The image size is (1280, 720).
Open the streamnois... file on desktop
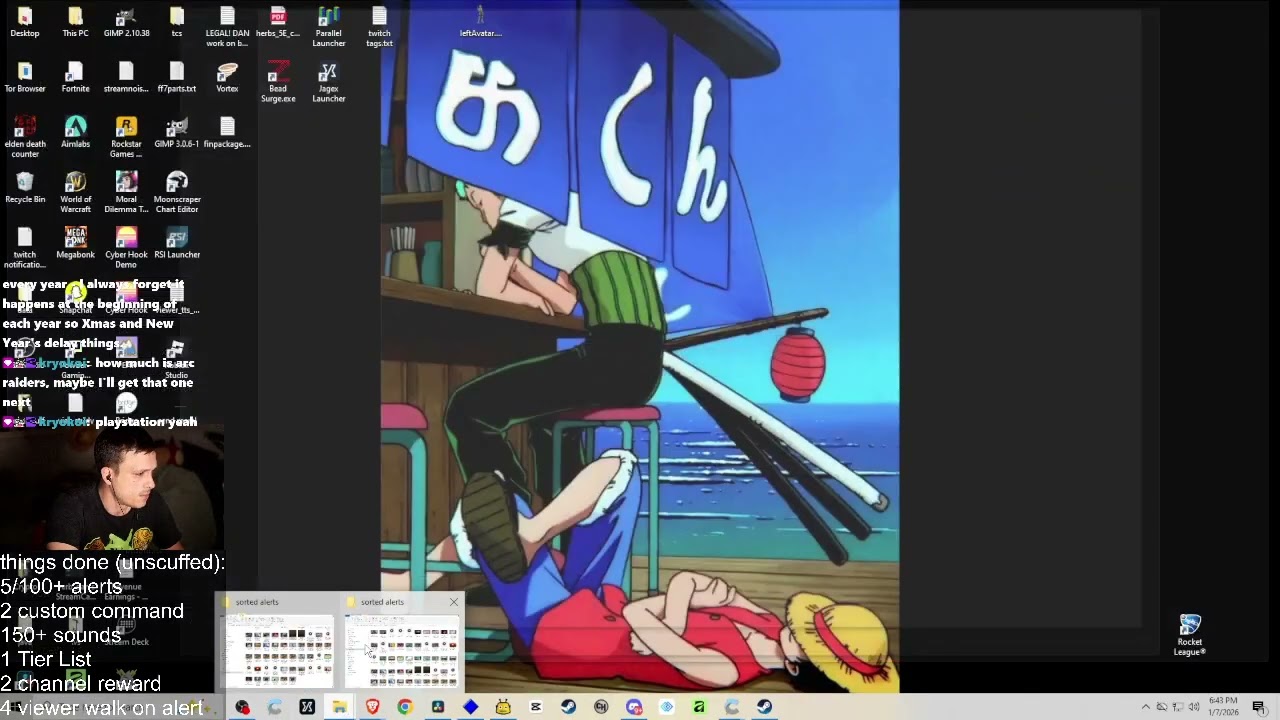tap(126, 77)
